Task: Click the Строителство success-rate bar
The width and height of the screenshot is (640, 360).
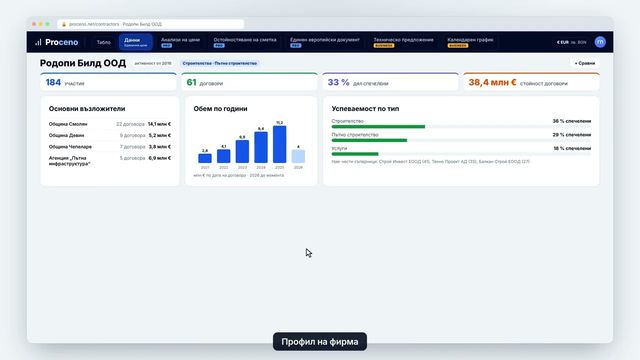Action: click(x=461, y=127)
